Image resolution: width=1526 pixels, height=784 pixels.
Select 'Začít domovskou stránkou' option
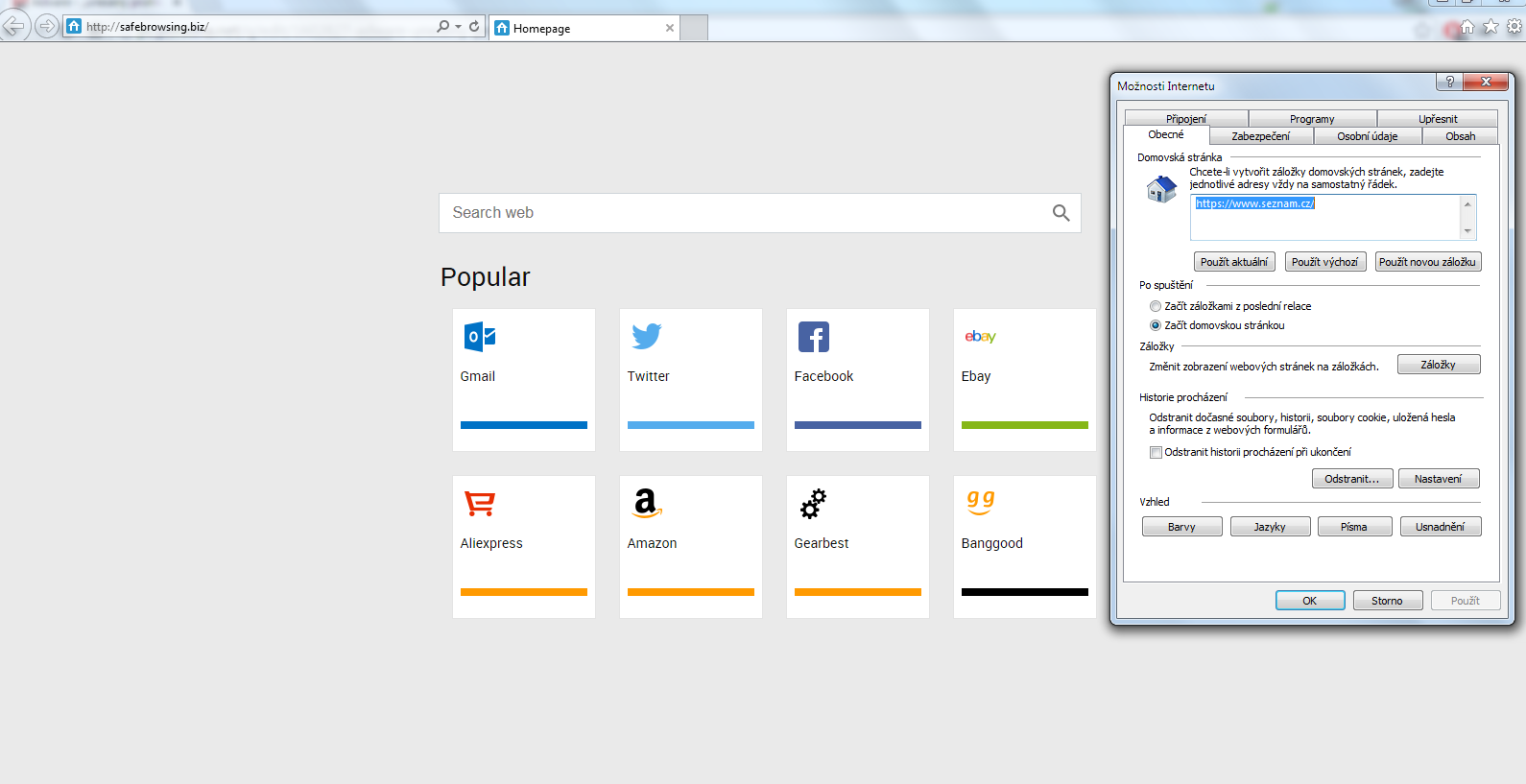tap(1156, 325)
